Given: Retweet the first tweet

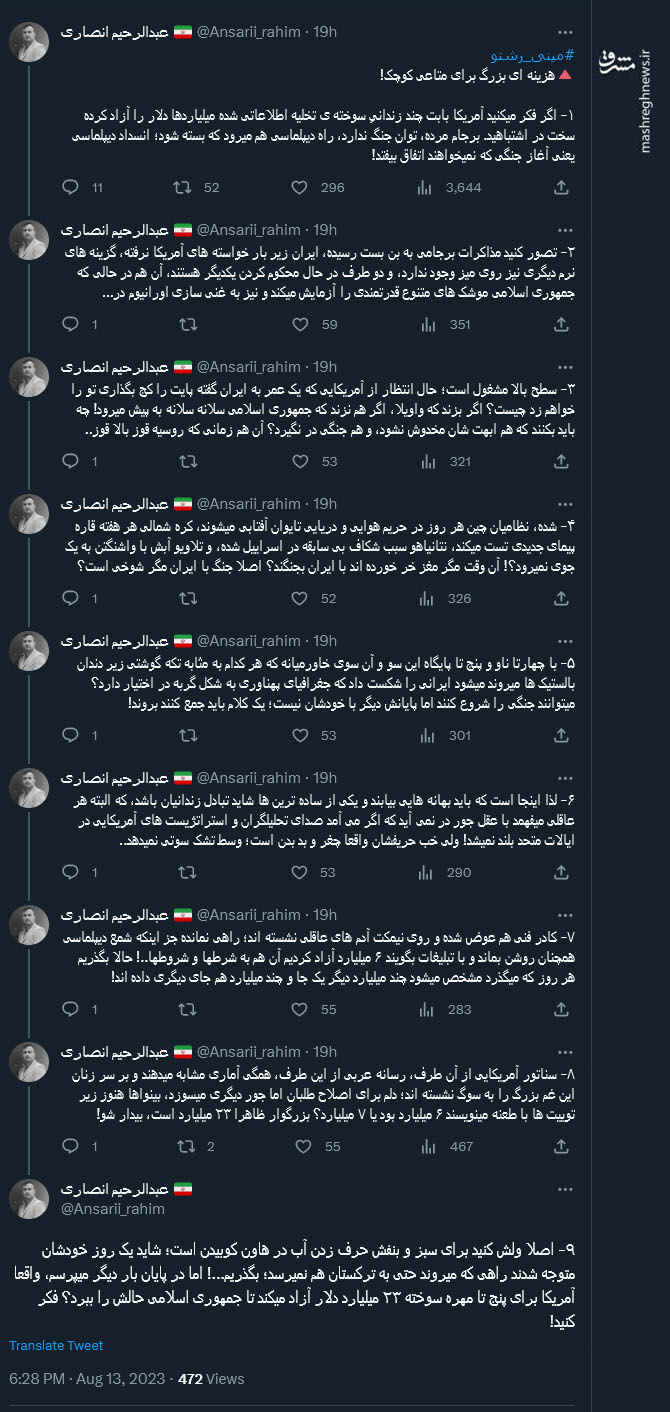Looking at the screenshot, I should click(183, 187).
